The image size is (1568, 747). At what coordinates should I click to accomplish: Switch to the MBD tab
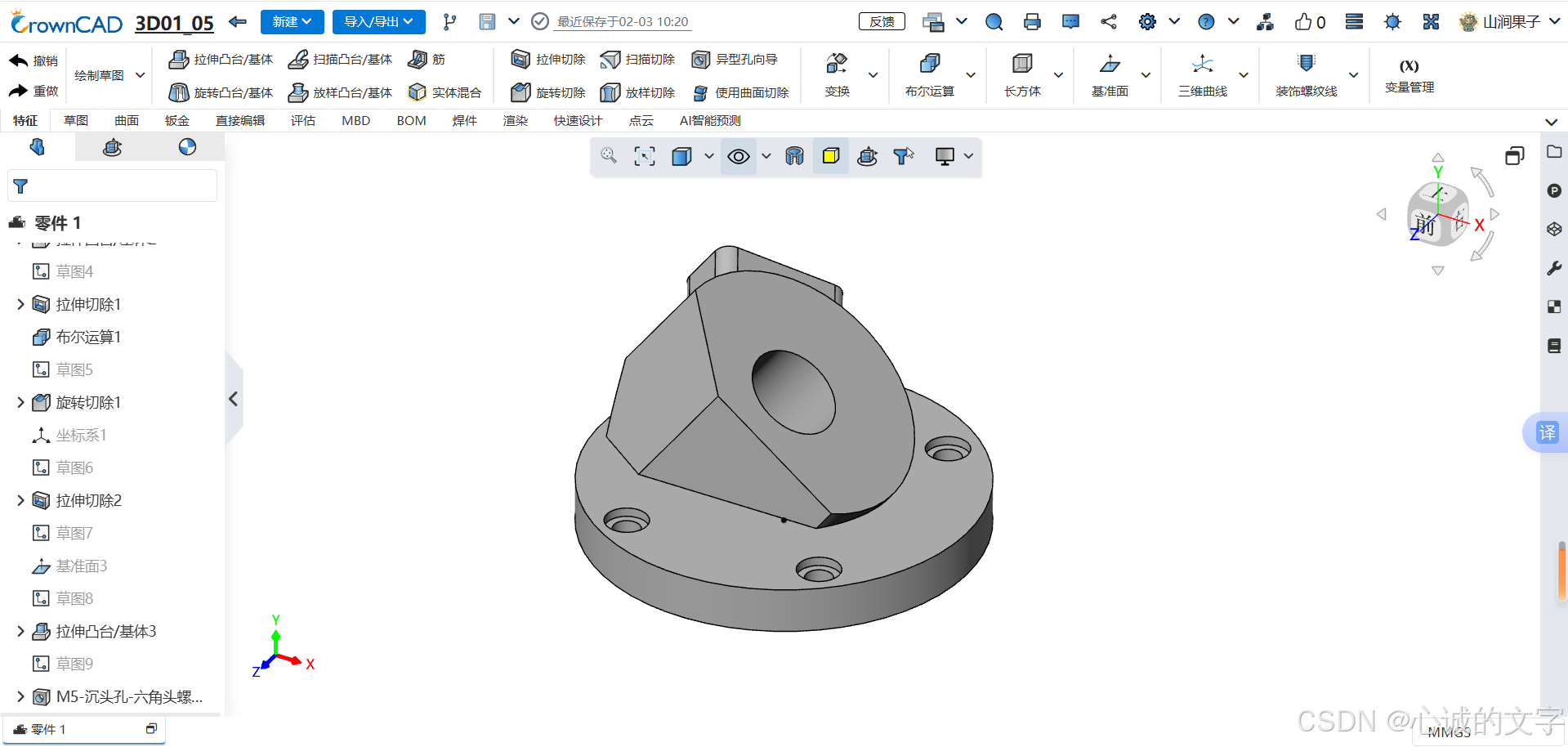point(355,120)
